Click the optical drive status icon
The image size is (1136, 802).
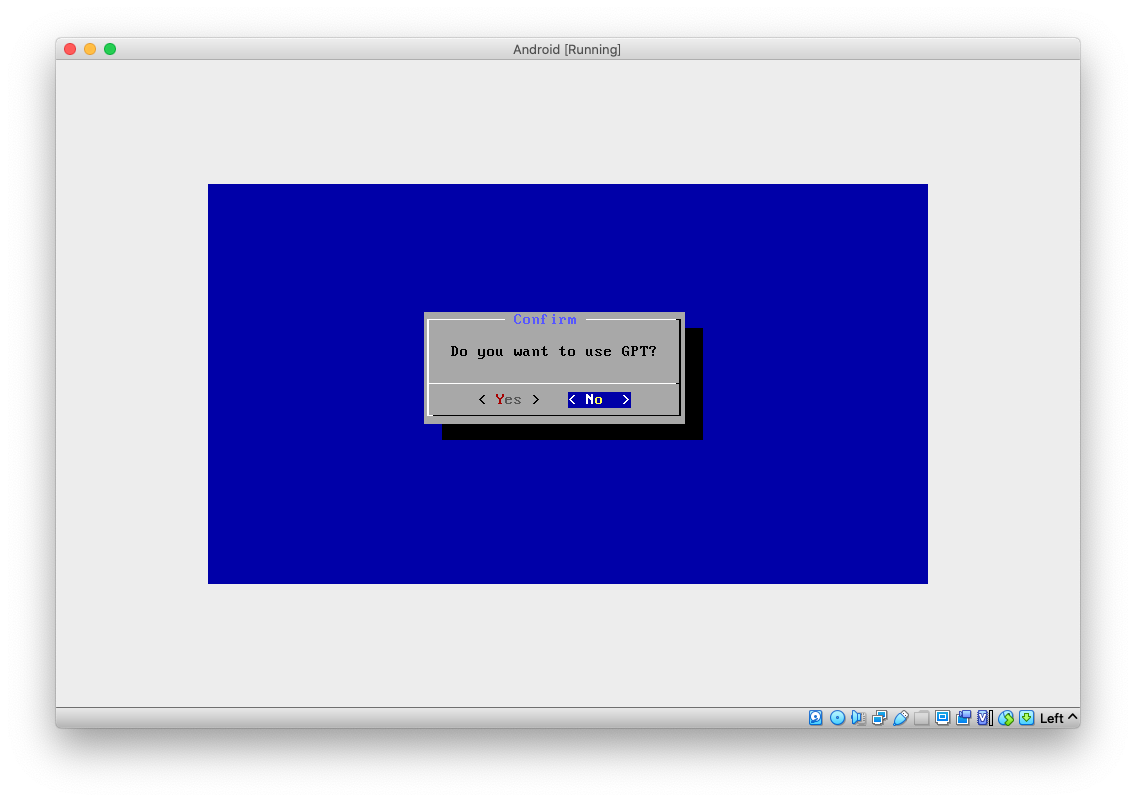838,717
